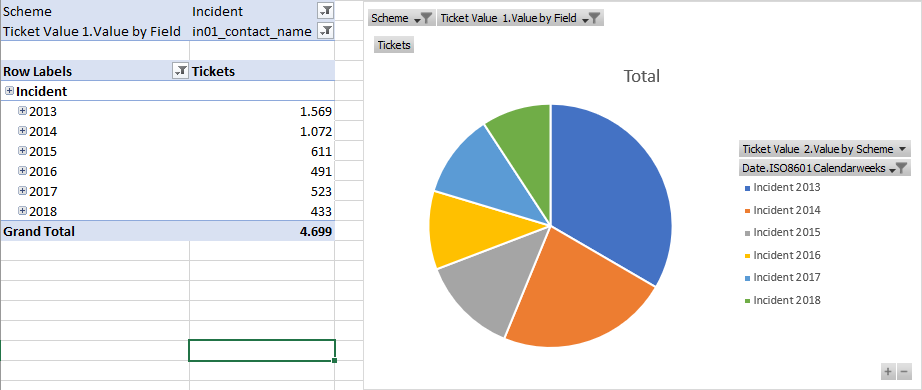The height and width of the screenshot is (390, 922).
Task: Expand the 2013 row
Action: 22,111
